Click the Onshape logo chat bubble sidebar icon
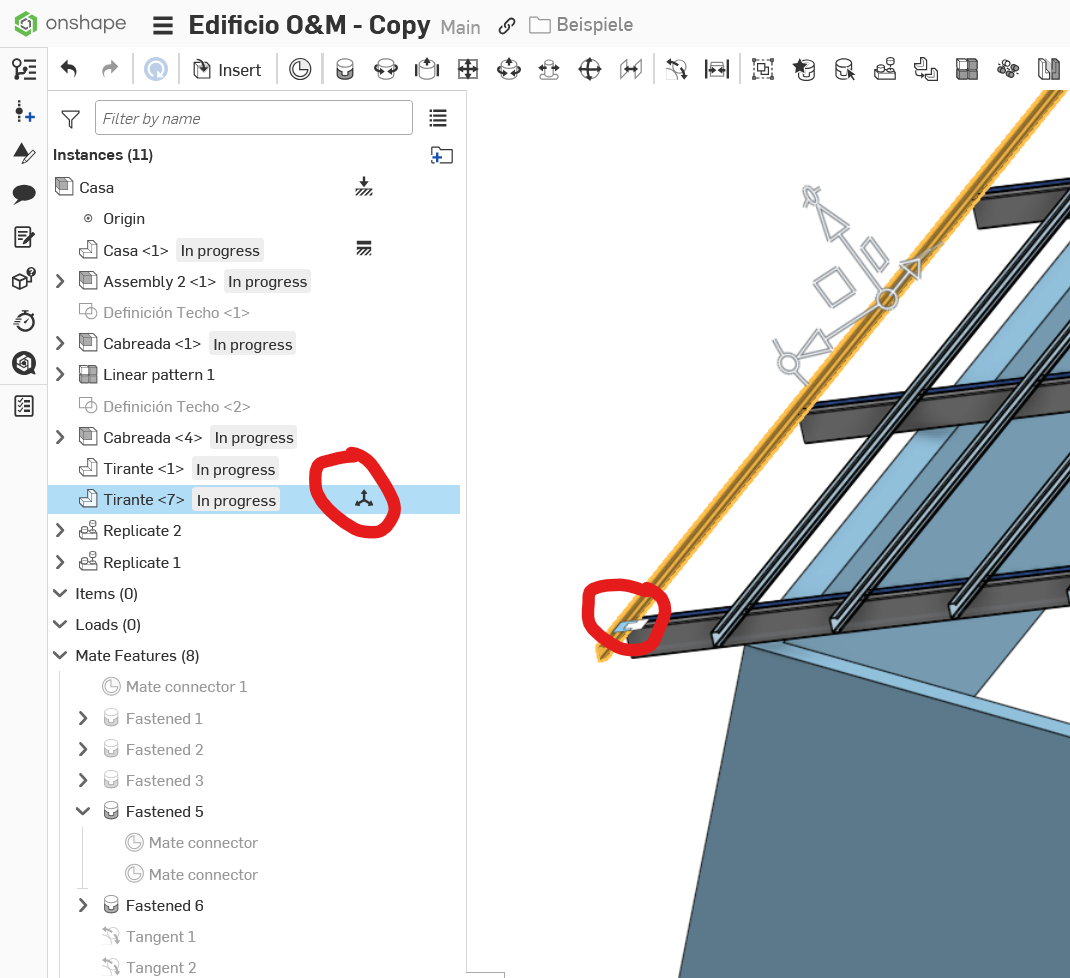Viewport: 1070px width, 978px height. [24, 363]
